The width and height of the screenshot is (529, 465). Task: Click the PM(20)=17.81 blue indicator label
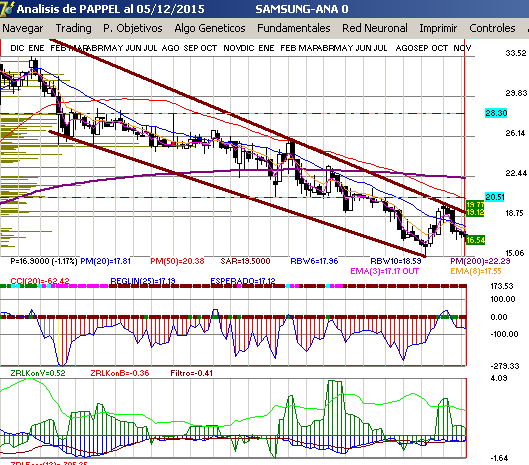point(105,261)
